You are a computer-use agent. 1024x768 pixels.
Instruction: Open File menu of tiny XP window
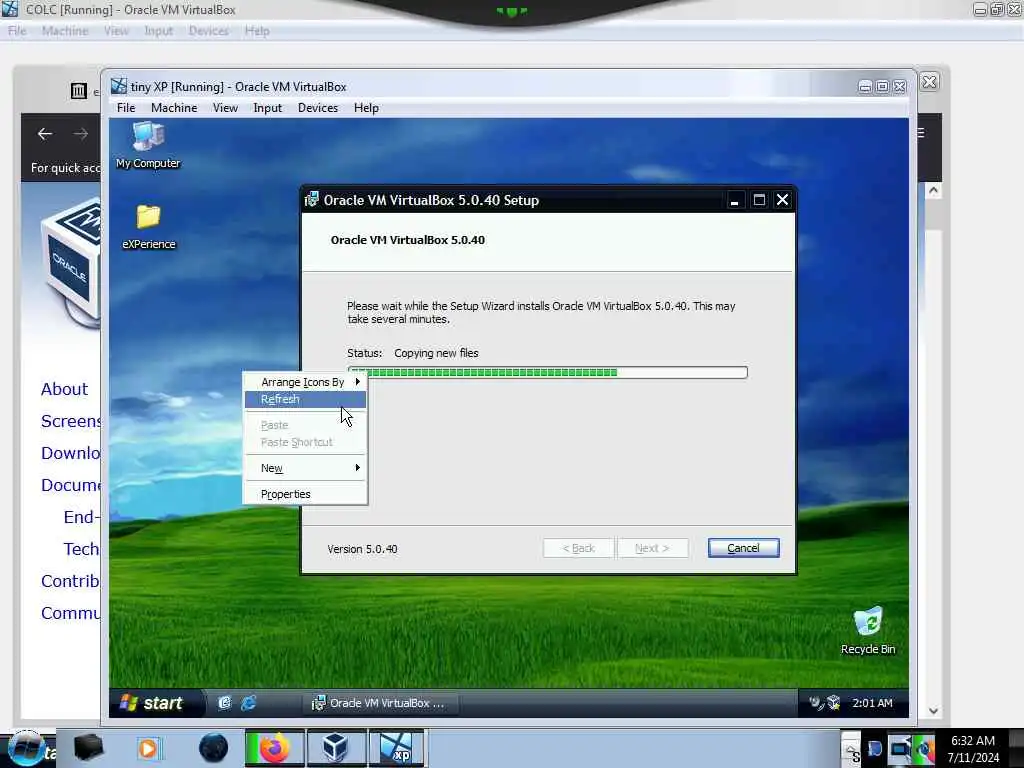pyautogui.click(x=126, y=108)
